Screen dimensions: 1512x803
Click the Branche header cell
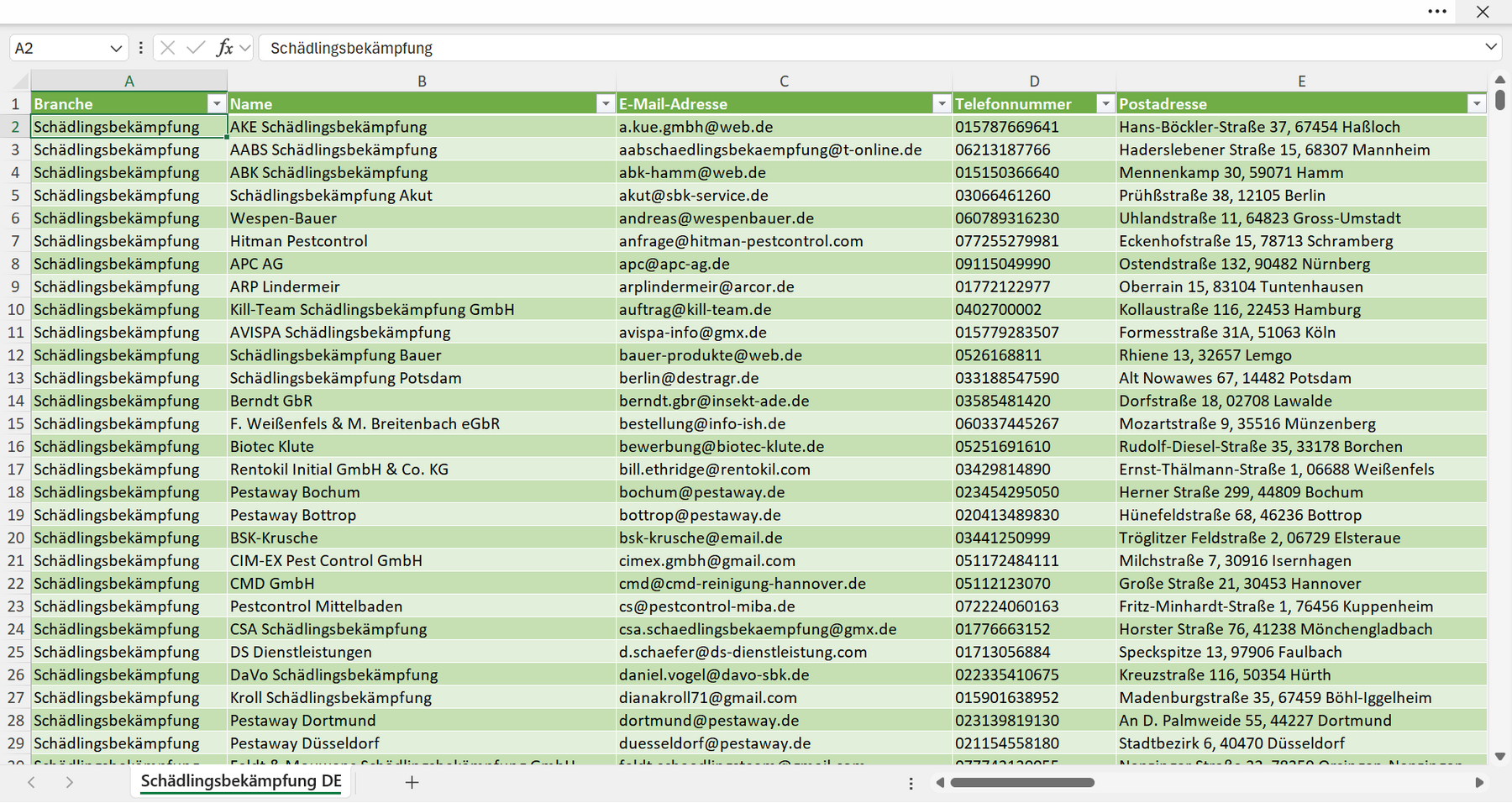[129, 103]
